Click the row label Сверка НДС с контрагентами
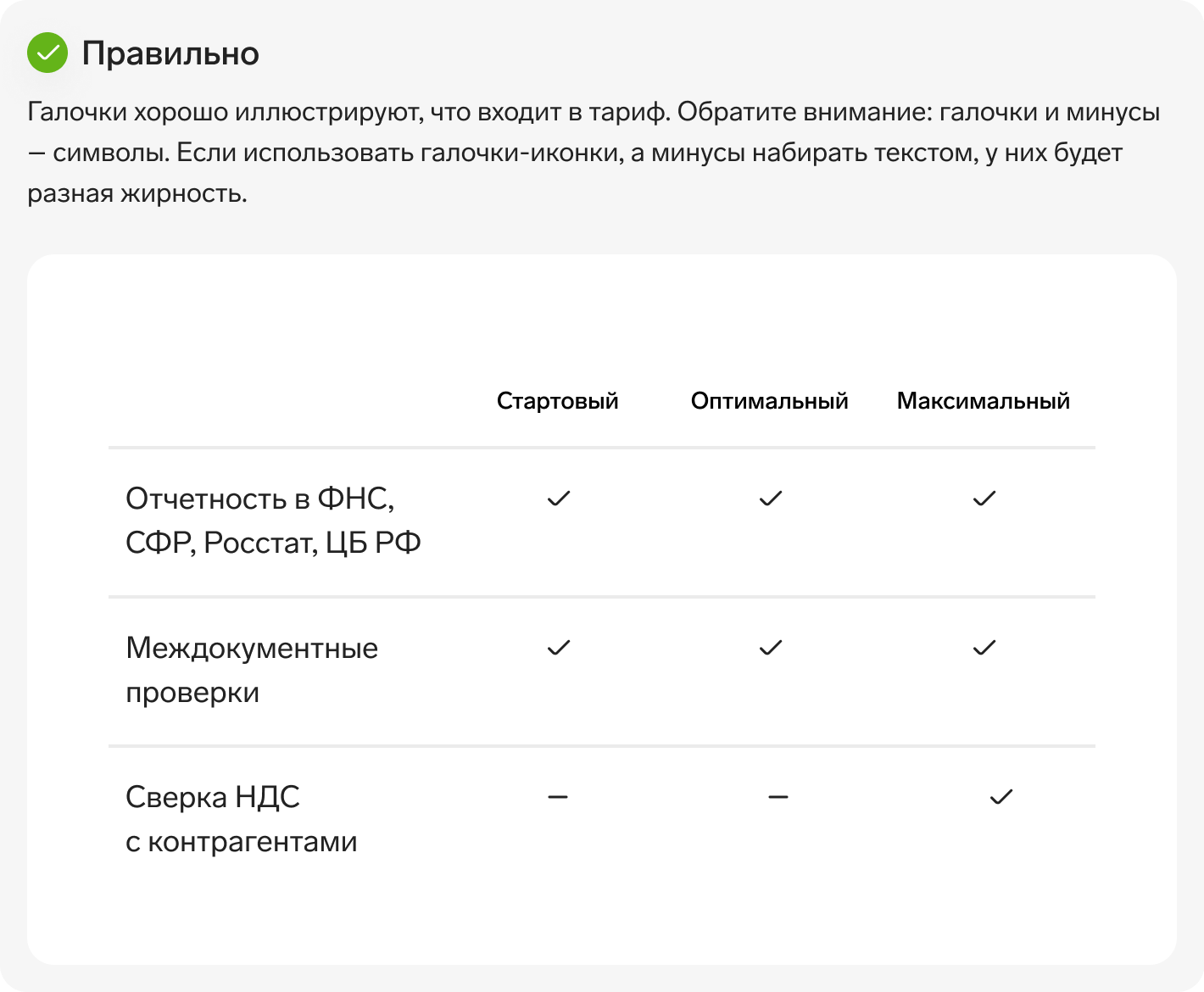This screenshot has height=992, width=1204. (x=242, y=819)
